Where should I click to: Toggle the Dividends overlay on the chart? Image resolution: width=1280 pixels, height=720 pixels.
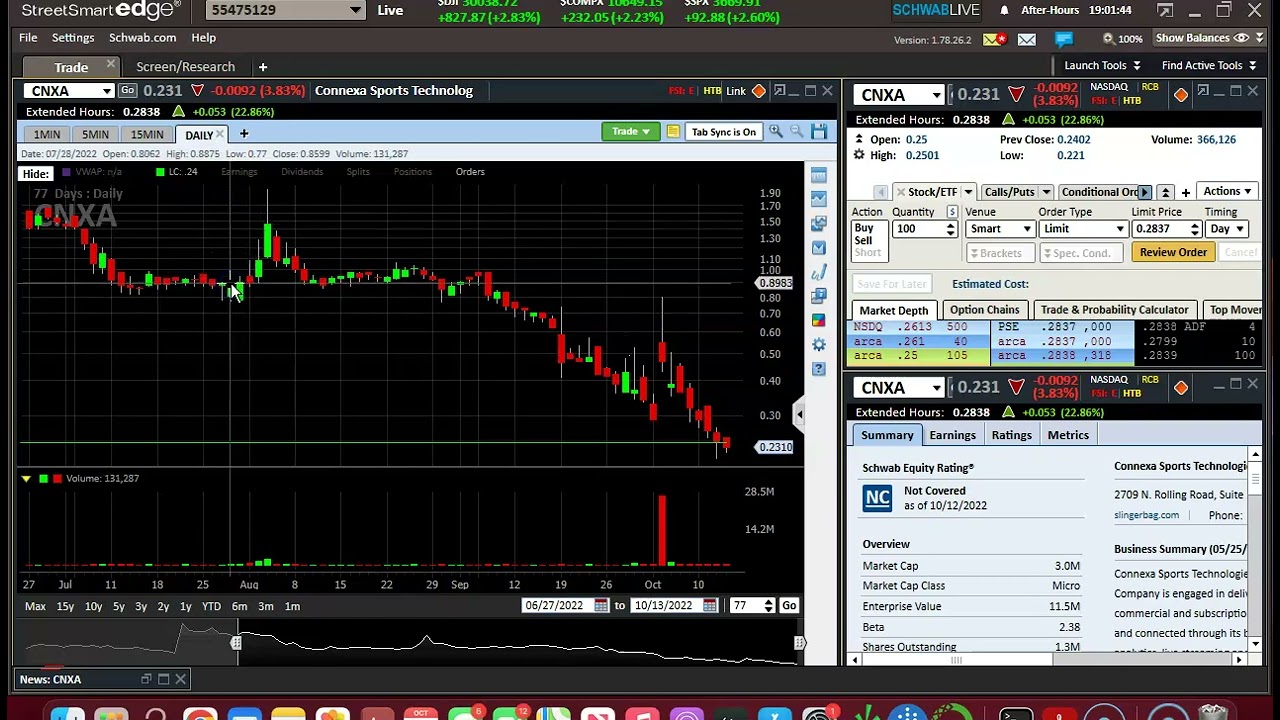(302, 172)
